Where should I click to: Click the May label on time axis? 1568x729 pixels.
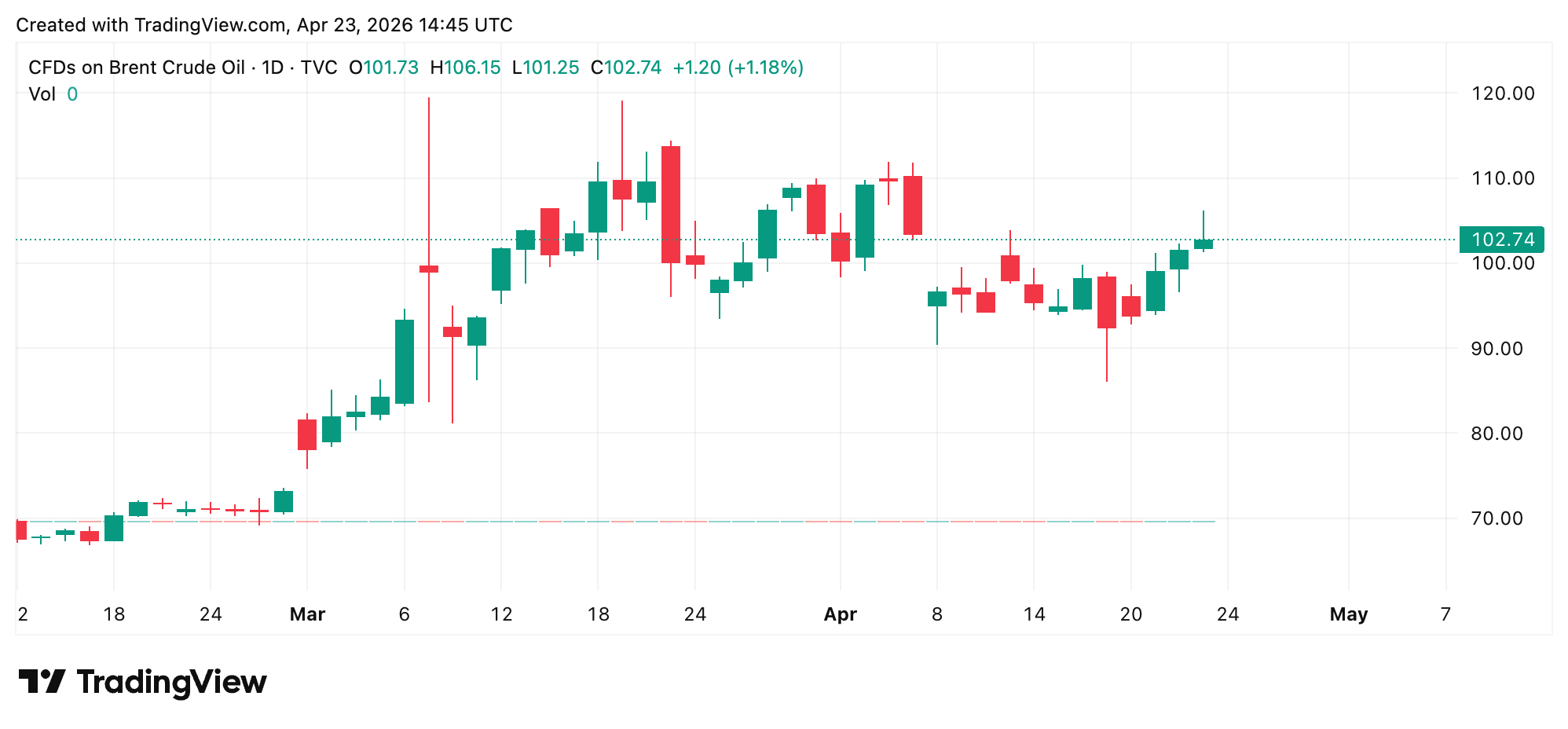pos(1348,614)
